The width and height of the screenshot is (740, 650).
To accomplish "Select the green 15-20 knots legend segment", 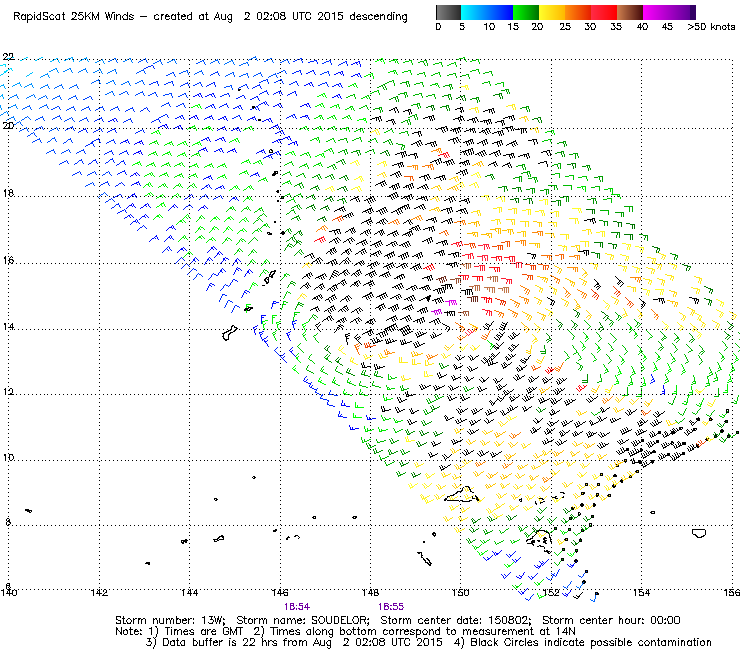I will tap(526, 12).
